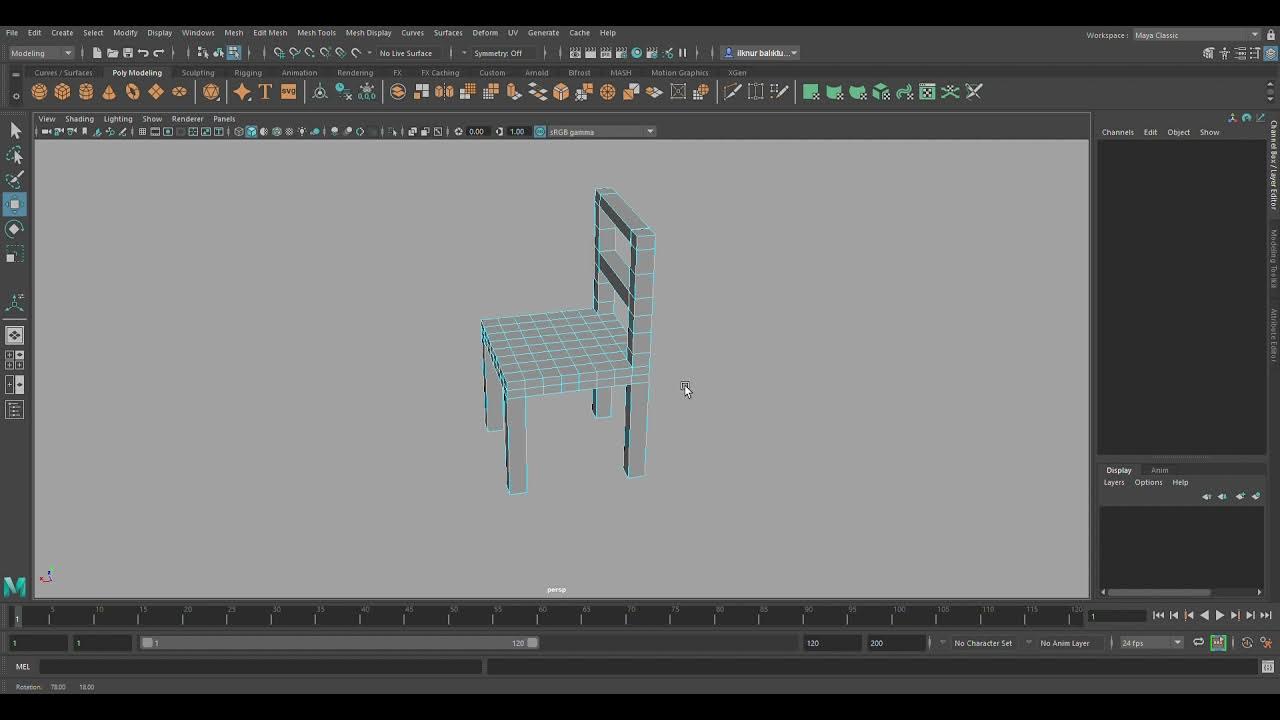The height and width of the screenshot is (720, 1280).
Task: Toggle select by object type mode
Action: pos(218,53)
